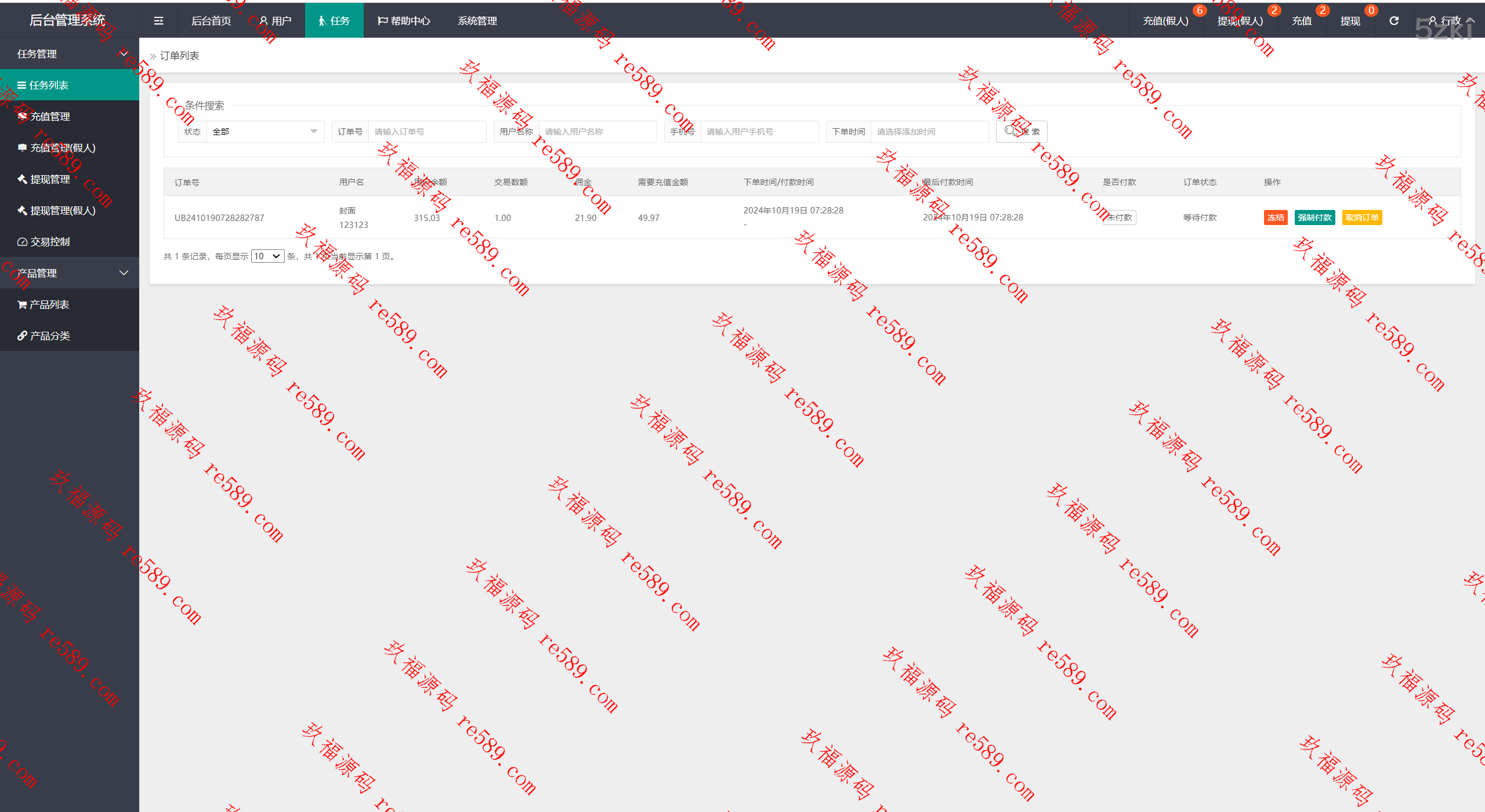1485x812 pixels.
Task: Open 充值 notification in top bar
Action: point(1302,21)
